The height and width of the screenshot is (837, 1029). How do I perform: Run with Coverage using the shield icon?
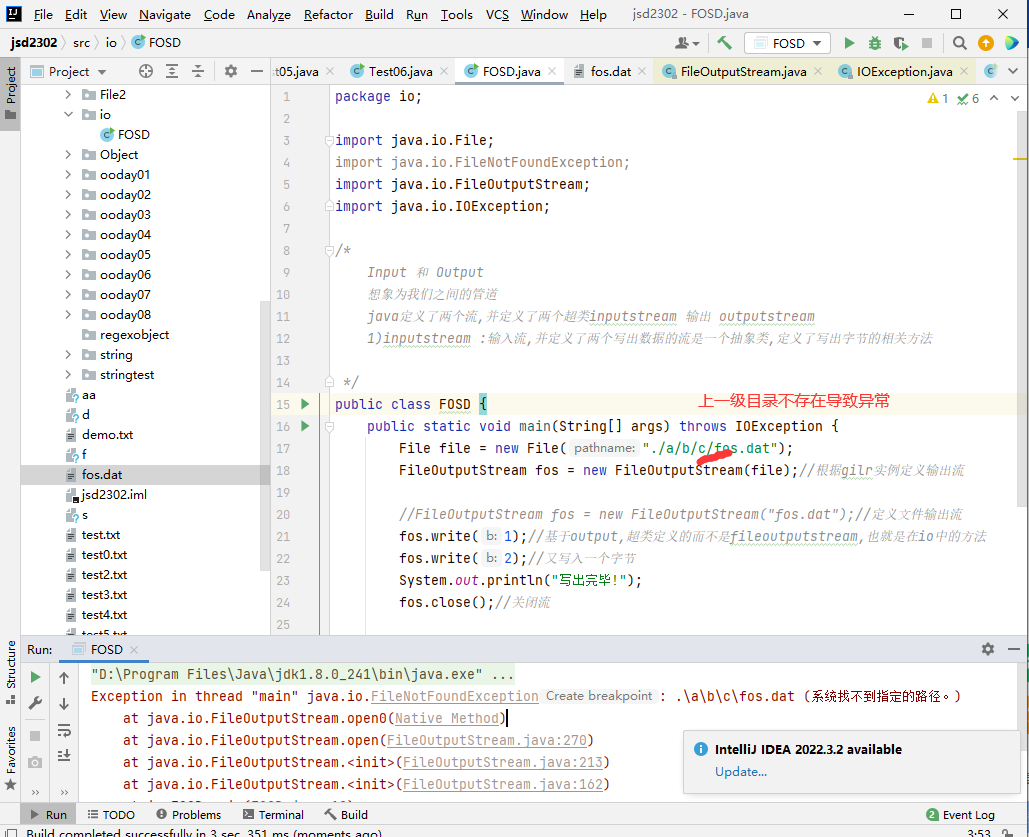tap(899, 44)
